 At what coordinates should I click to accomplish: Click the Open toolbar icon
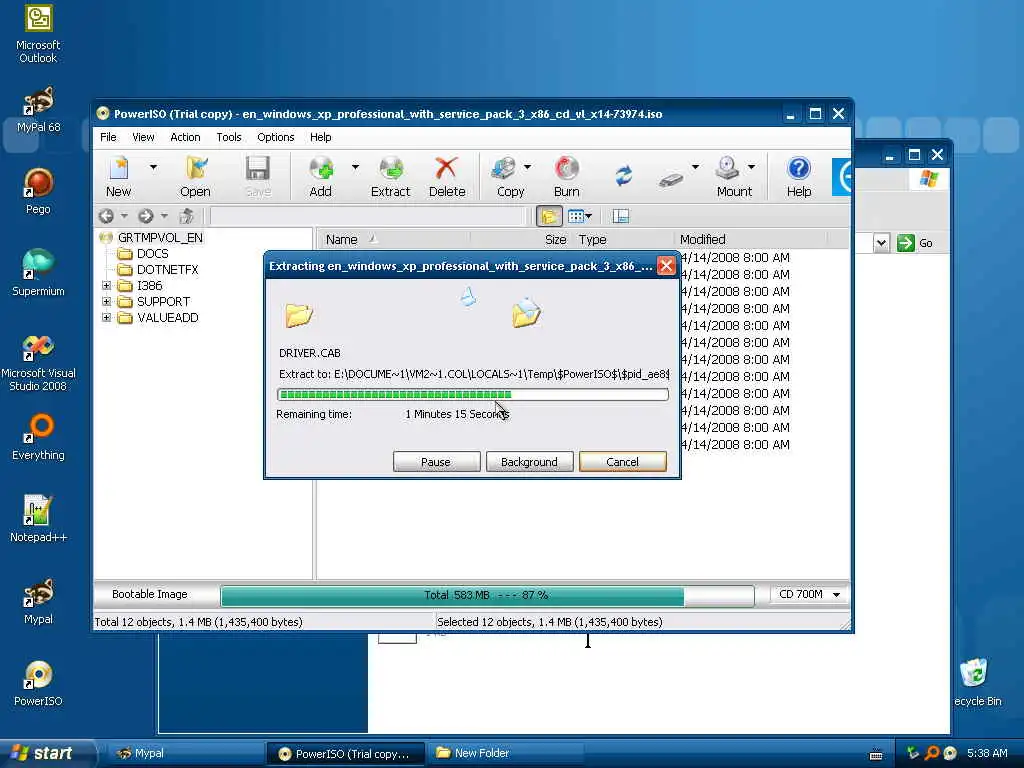coord(195,176)
